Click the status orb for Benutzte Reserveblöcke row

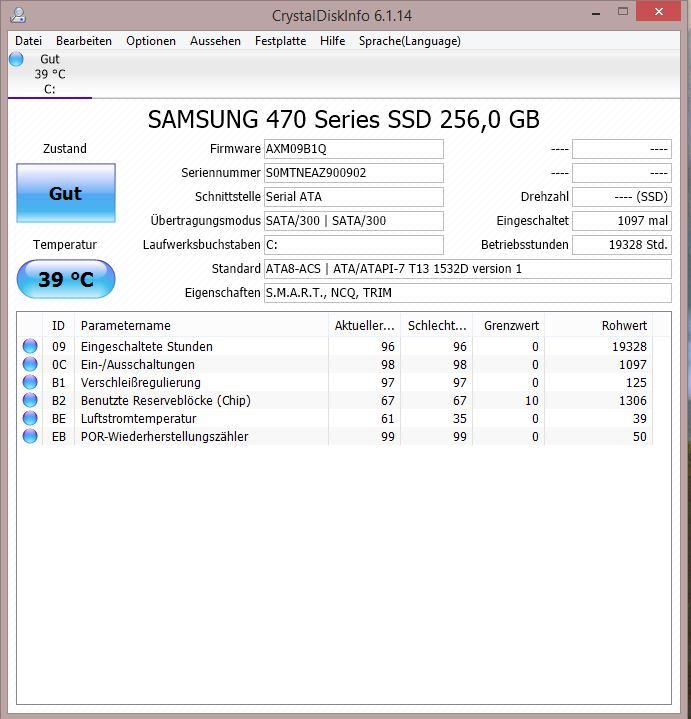pyautogui.click(x=30, y=400)
